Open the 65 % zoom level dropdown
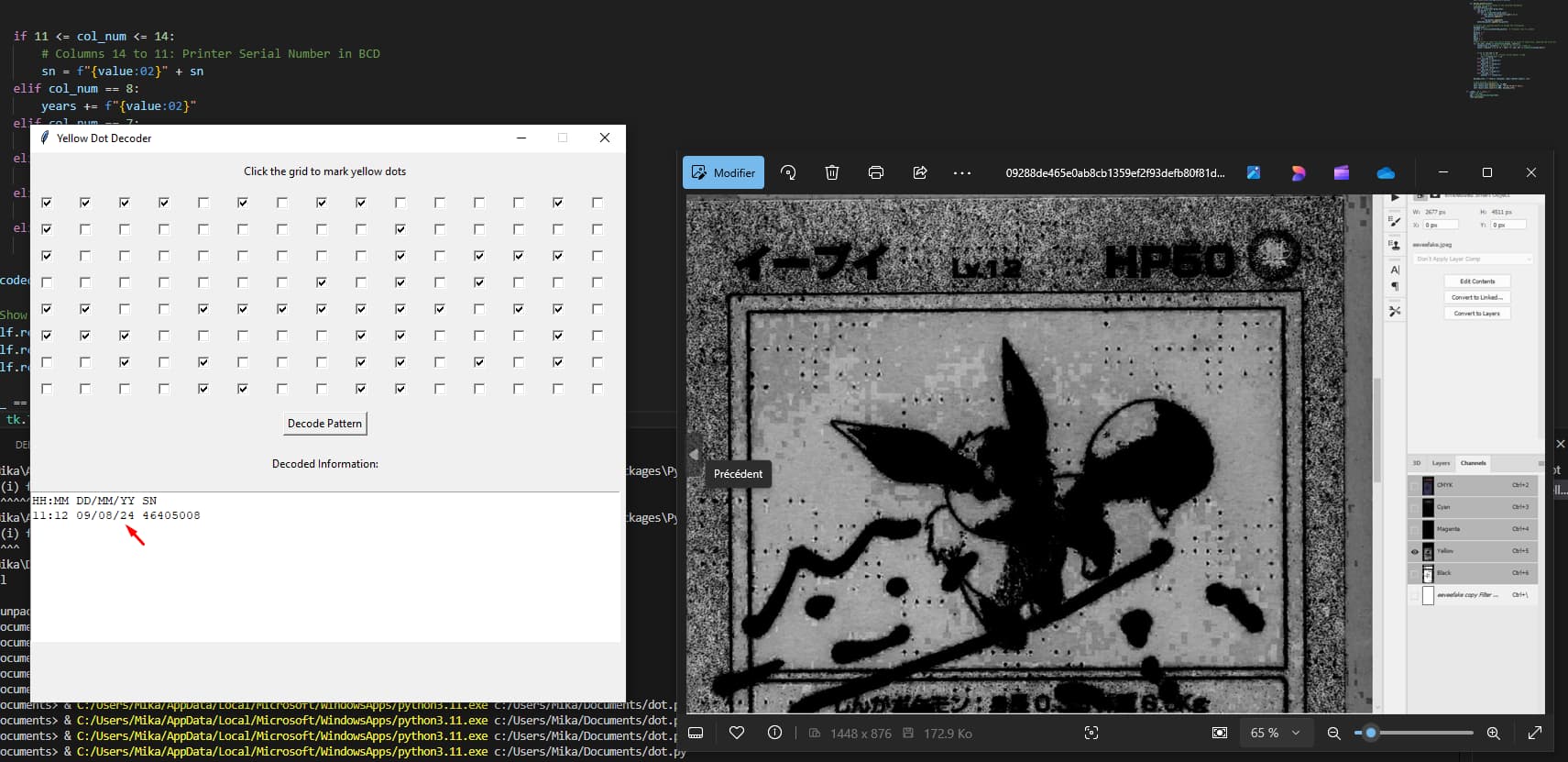 [1275, 733]
